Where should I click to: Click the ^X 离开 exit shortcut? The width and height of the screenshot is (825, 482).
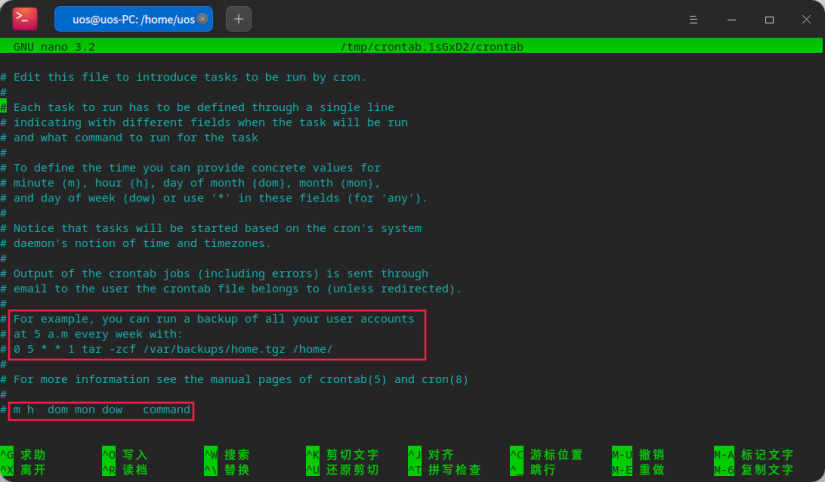pyautogui.click(x=24, y=469)
